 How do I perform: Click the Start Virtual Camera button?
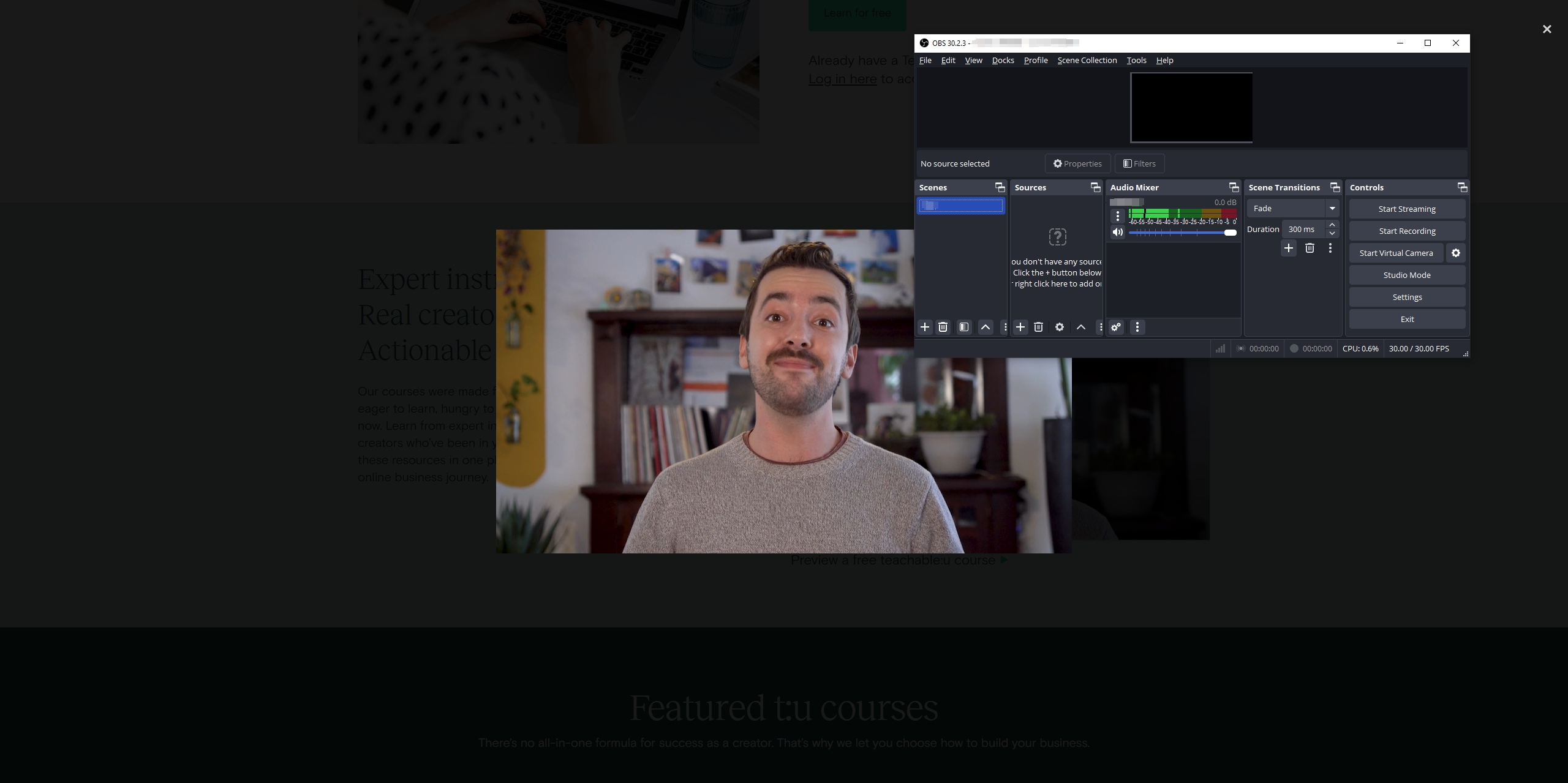(x=1396, y=252)
